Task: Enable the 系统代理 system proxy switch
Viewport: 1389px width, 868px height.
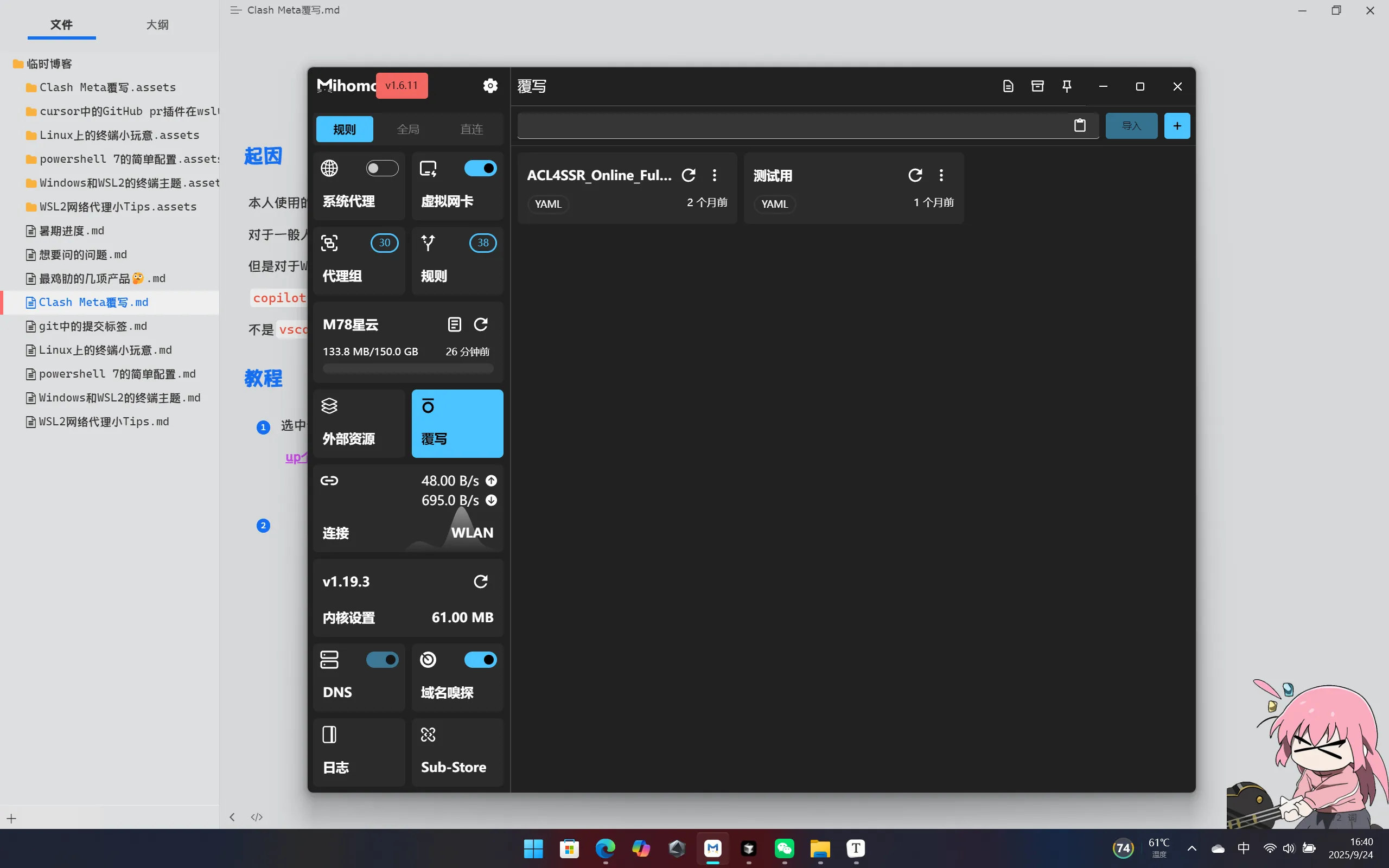Action: coord(381,168)
